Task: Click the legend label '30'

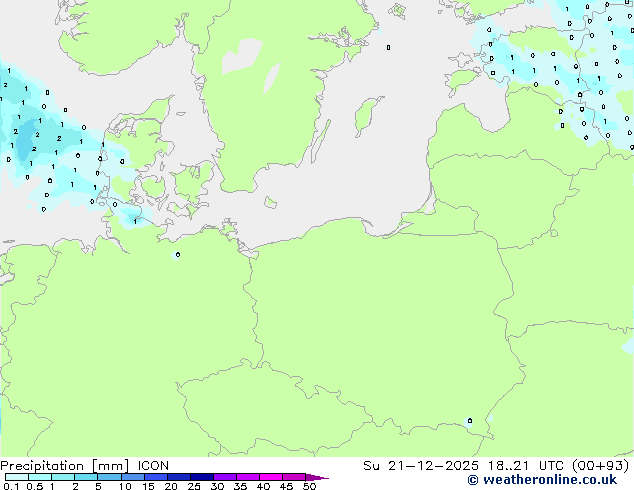Action: (218, 486)
